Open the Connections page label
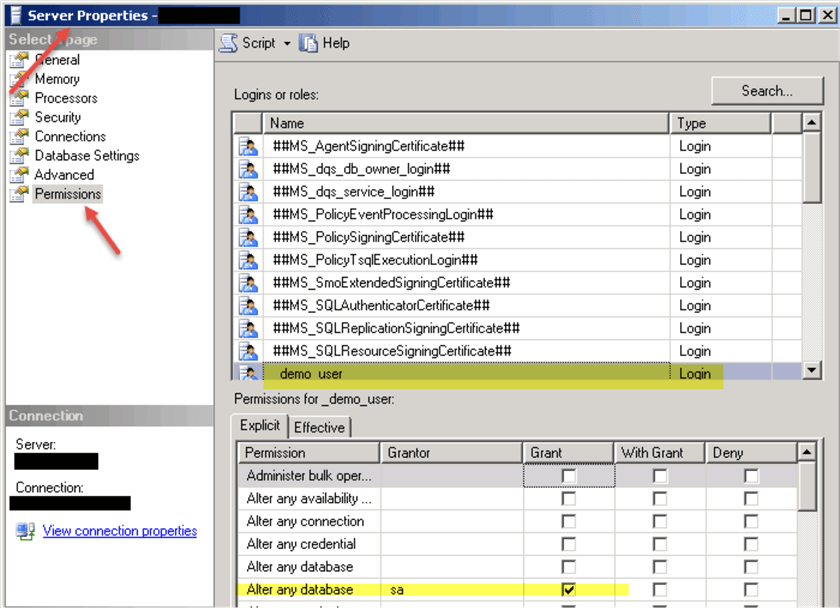 [x=70, y=137]
